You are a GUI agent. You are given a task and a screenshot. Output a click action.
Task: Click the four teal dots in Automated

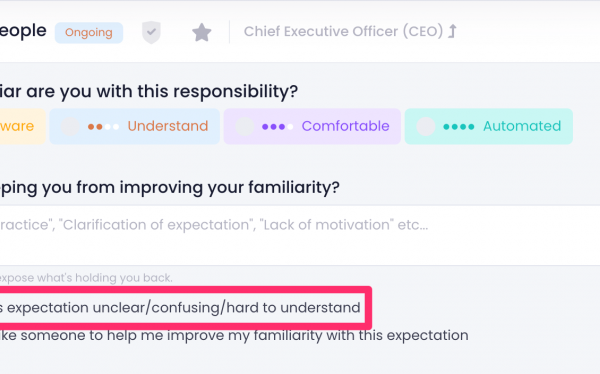(458, 126)
